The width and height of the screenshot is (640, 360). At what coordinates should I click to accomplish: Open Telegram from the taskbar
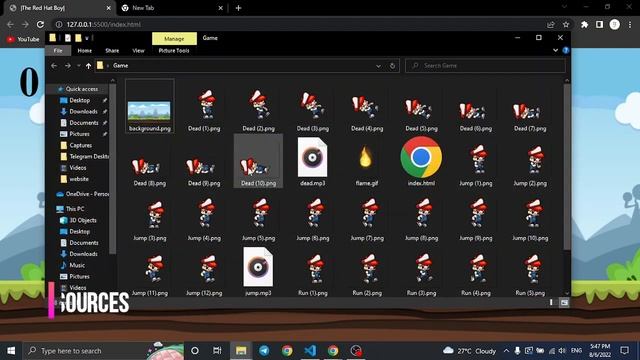click(264, 351)
